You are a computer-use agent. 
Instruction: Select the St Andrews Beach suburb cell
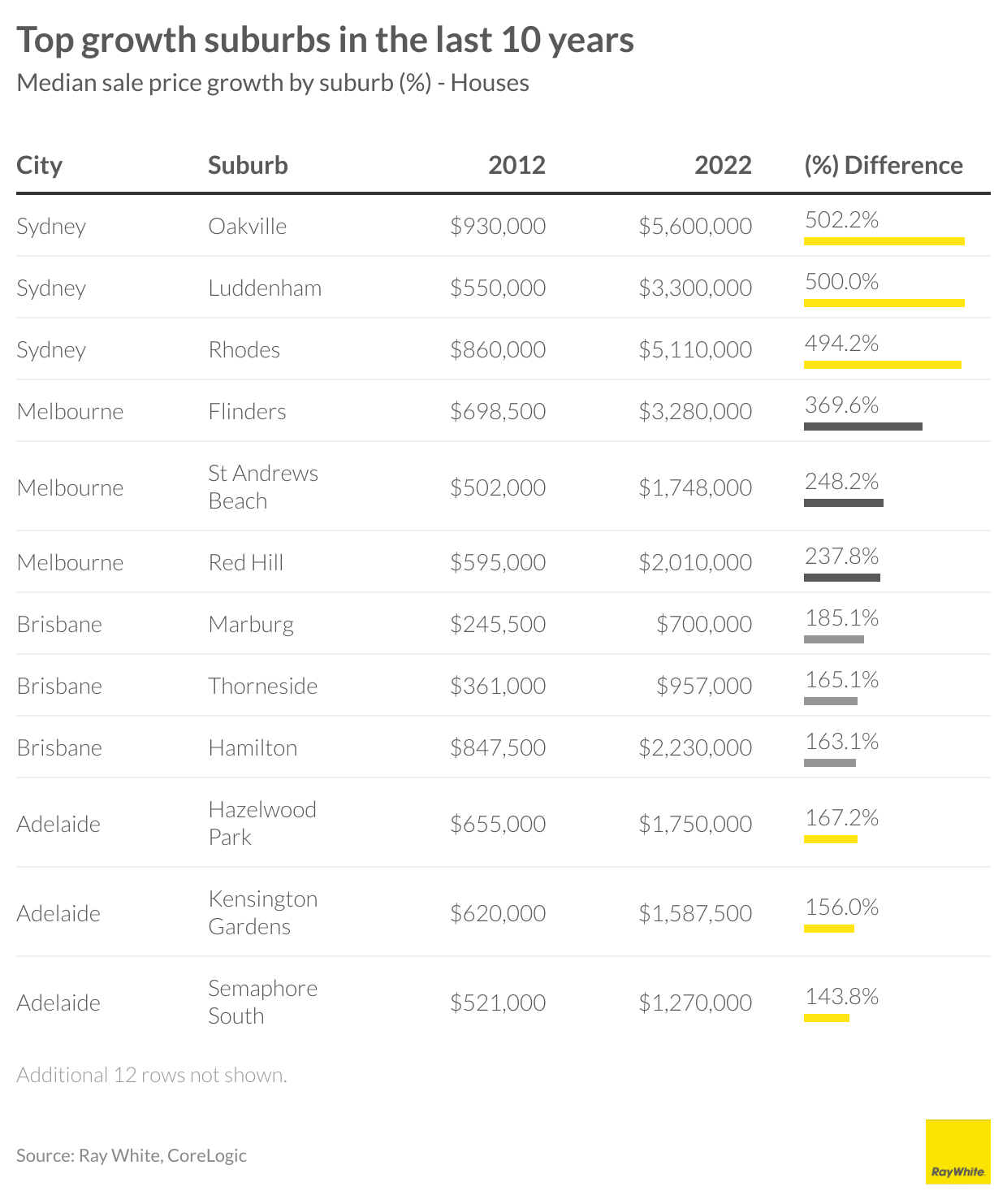click(263, 487)
